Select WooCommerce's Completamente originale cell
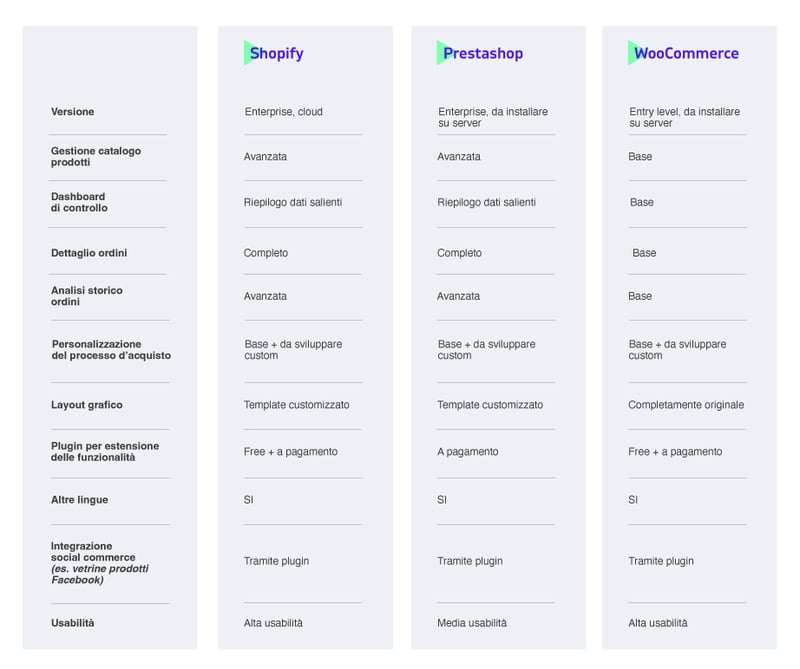Viewport: 800px width, 669px height. tap(686, 405)
